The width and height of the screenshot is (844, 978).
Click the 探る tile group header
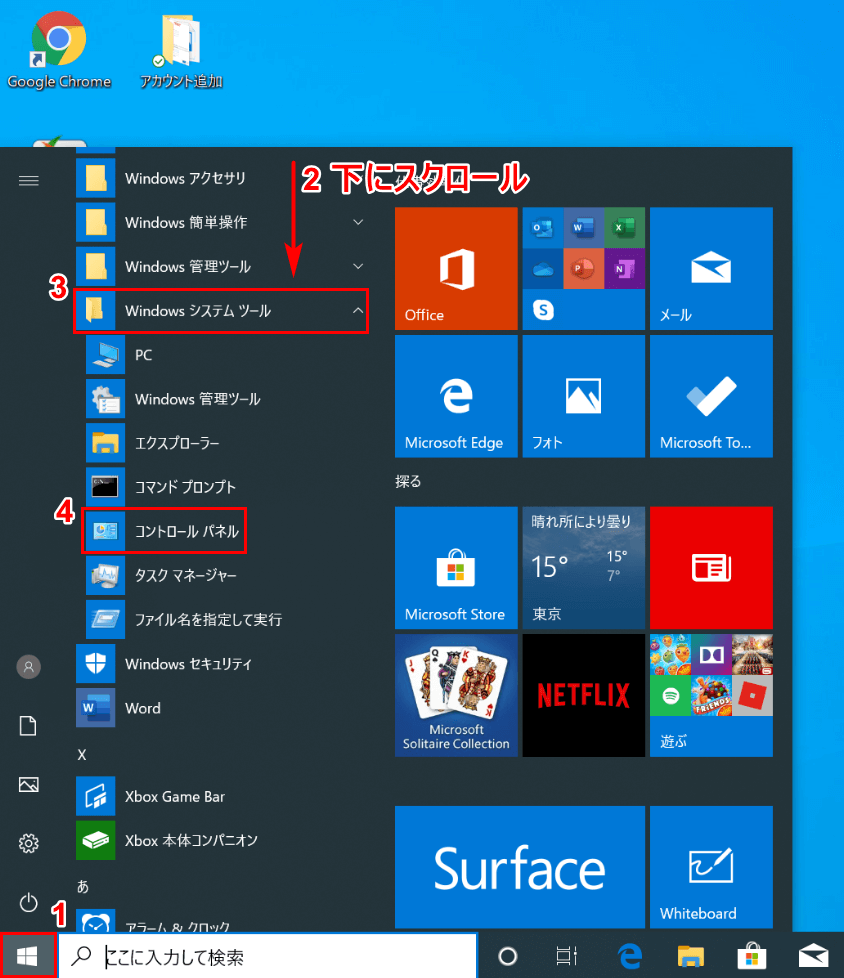tap(408, 482)
